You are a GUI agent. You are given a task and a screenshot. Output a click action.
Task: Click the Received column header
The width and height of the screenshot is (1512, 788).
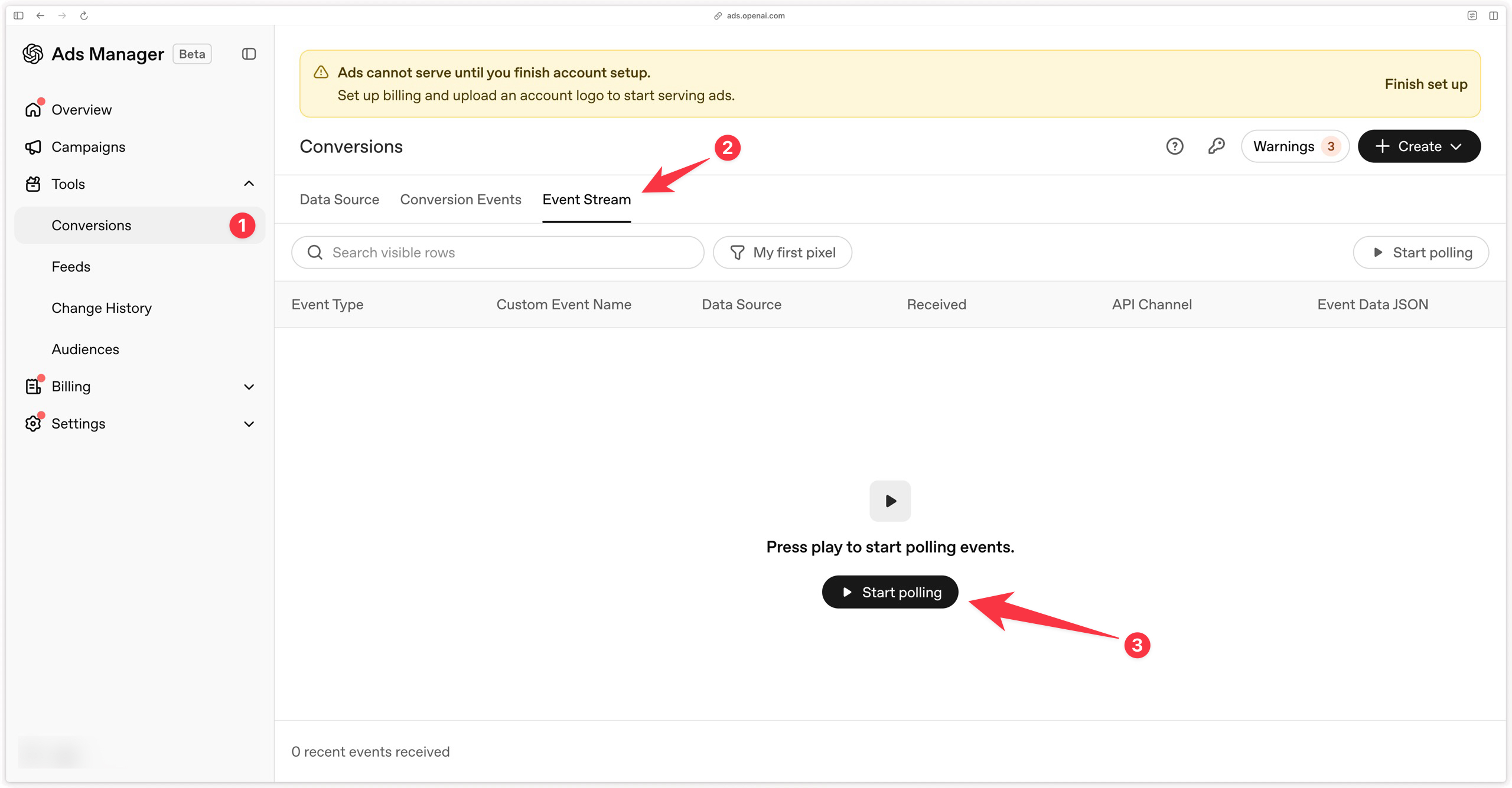click(x=936, y=305)
